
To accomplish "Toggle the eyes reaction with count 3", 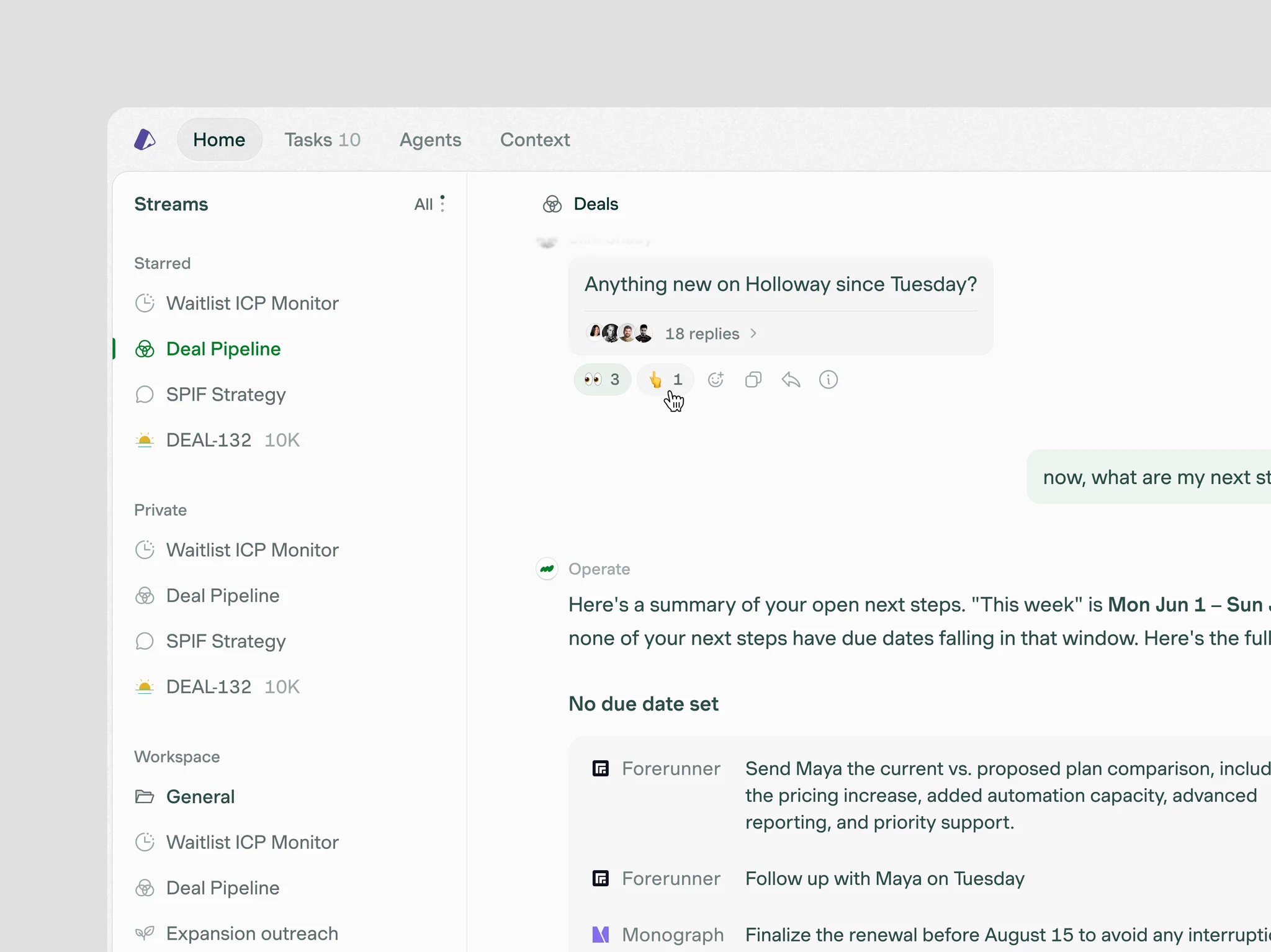I will click(x=602, y=379).
